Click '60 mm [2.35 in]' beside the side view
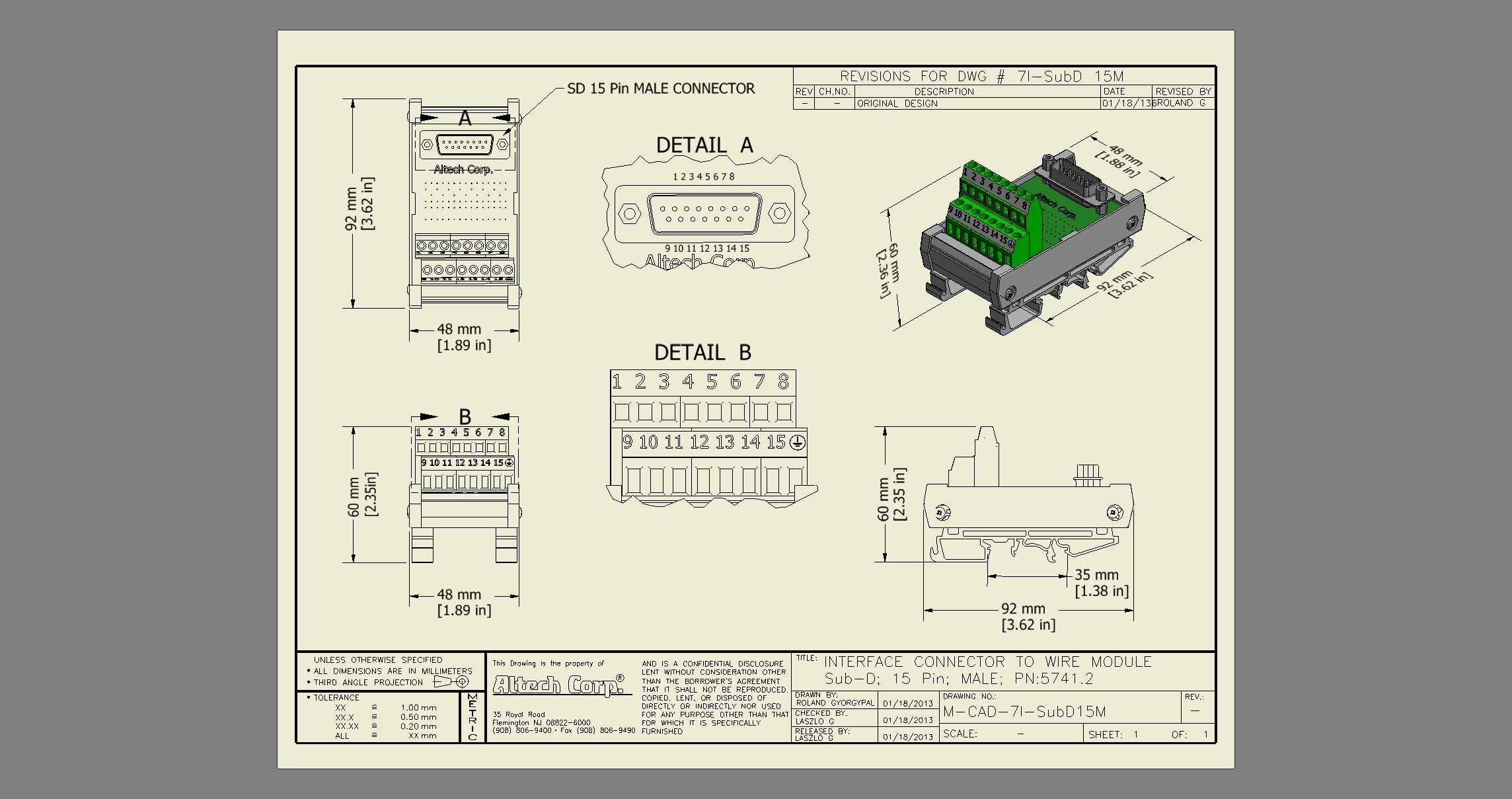1512x799 pixels. [x=891, y=494]
